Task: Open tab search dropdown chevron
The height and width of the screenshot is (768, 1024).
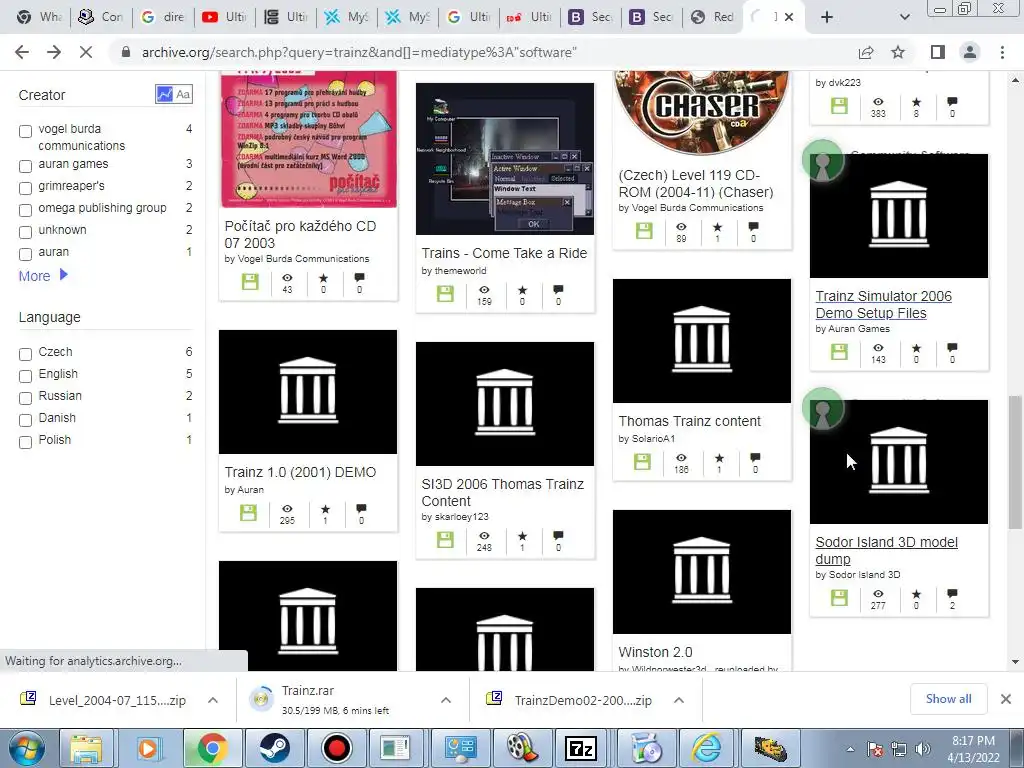Action: 904,17
